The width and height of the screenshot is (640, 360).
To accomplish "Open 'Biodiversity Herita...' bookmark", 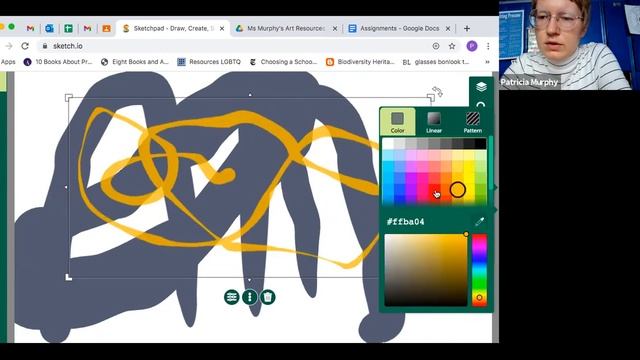I will 360,62.
